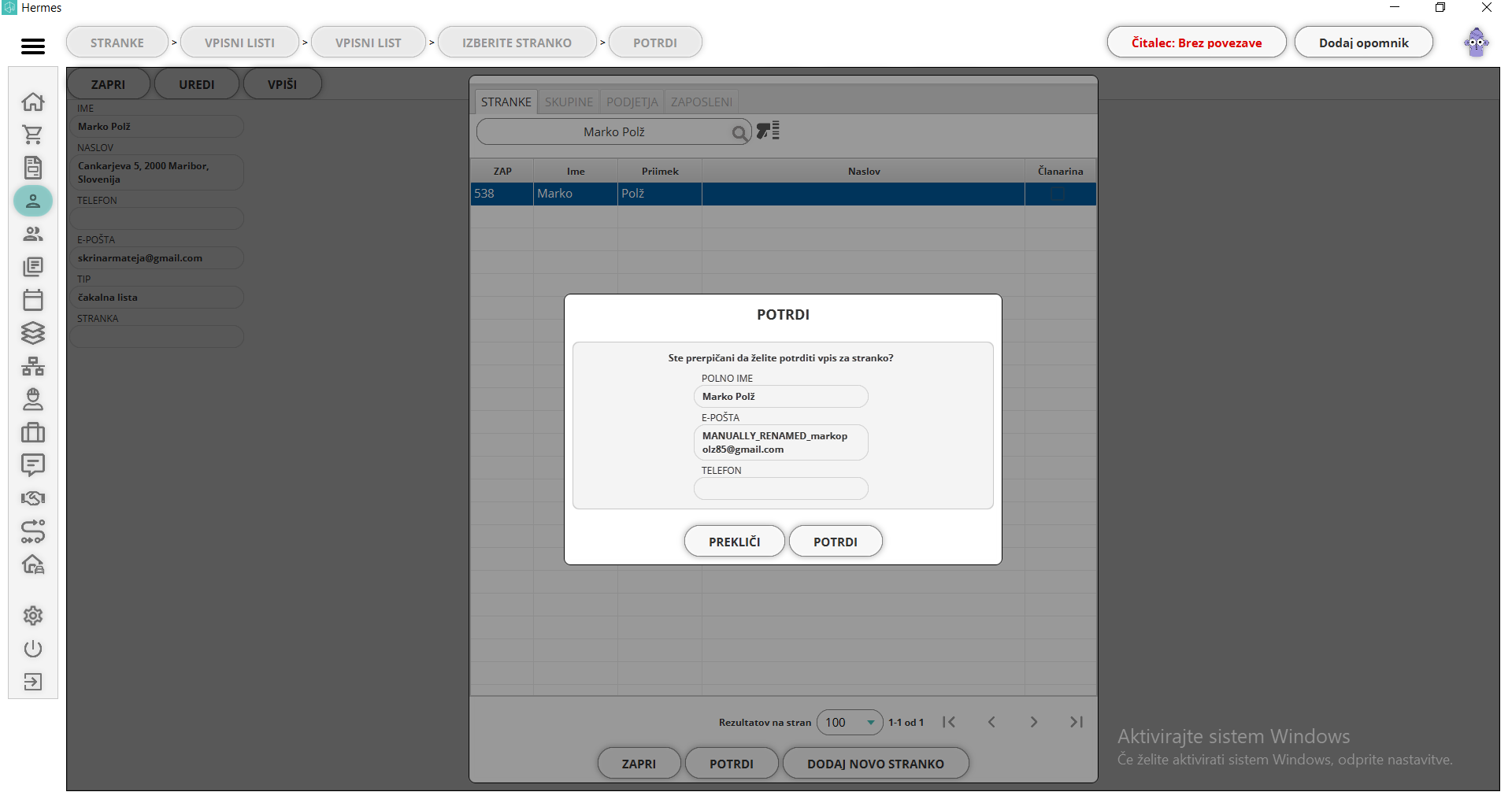
Task: Open settings gear in sidebar
Action: (33, 616)
